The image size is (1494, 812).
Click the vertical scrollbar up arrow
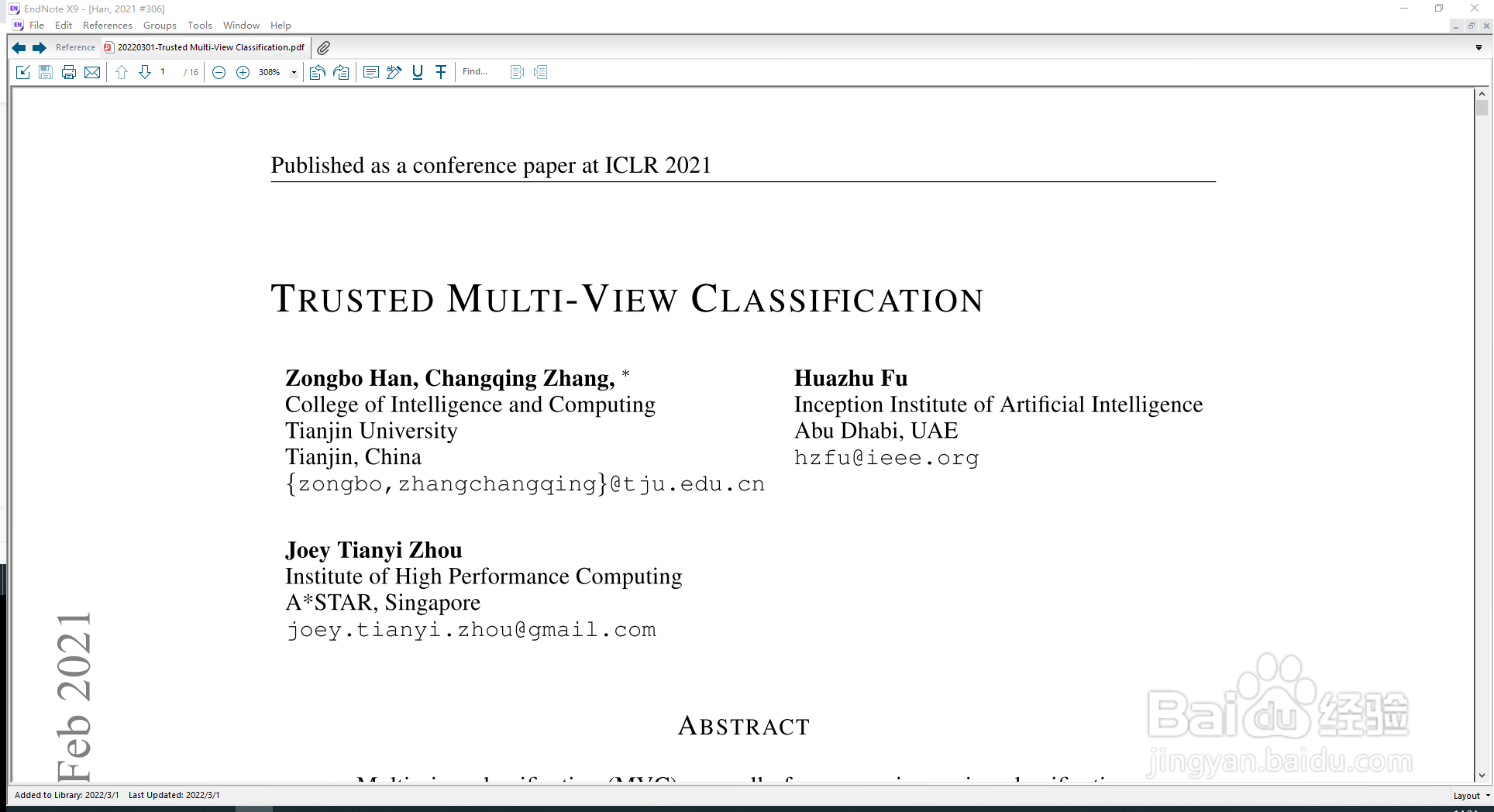tap(1482, 94)
